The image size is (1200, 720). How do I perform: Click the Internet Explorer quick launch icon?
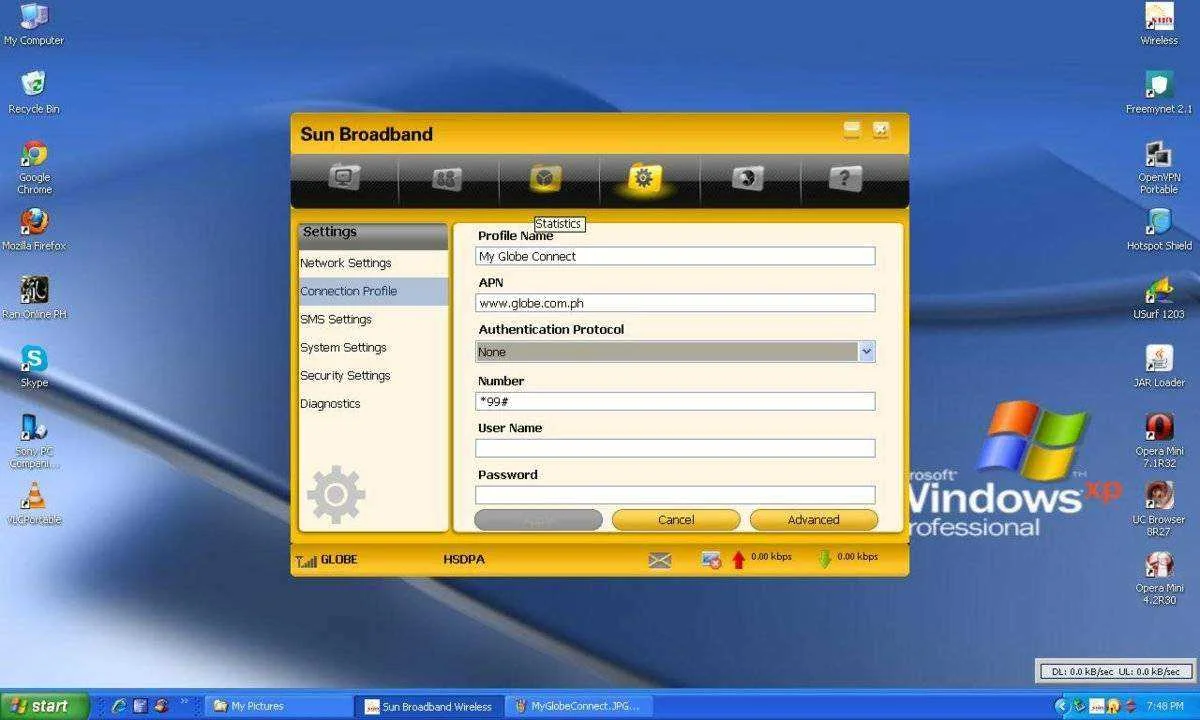[x=119, y=706]
